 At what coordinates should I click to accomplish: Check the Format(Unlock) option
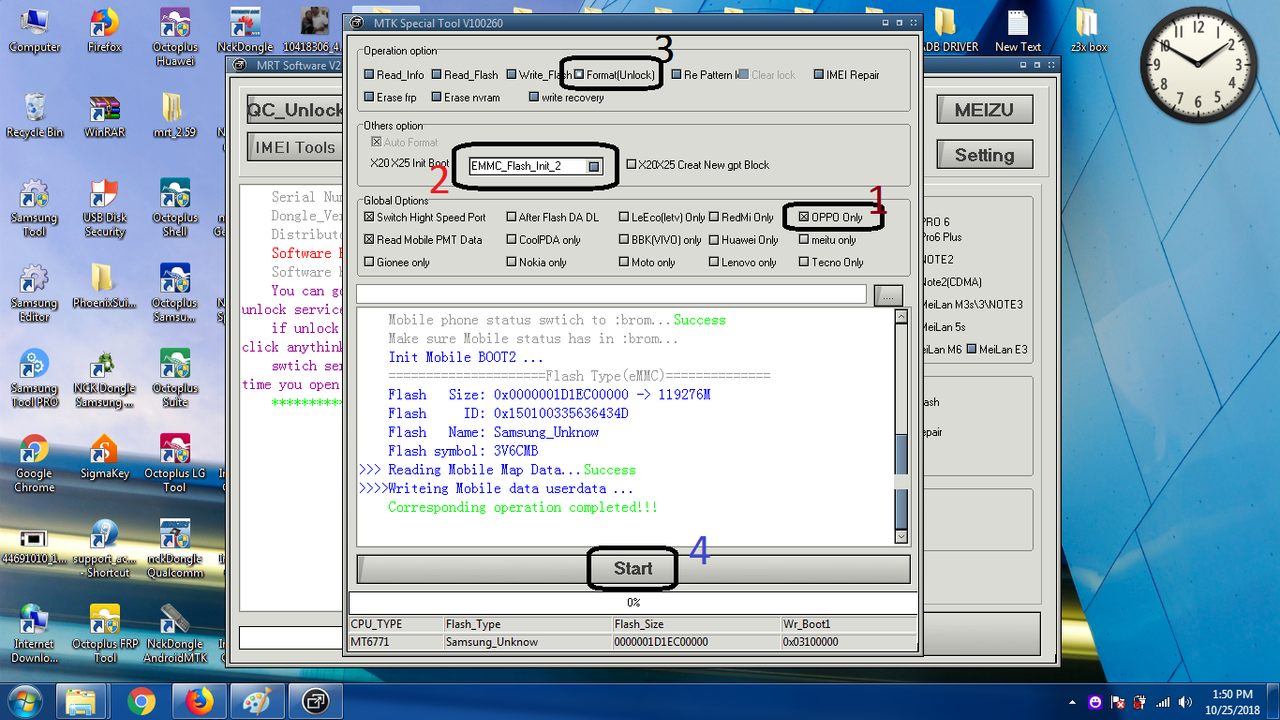(x=579, y=75)
